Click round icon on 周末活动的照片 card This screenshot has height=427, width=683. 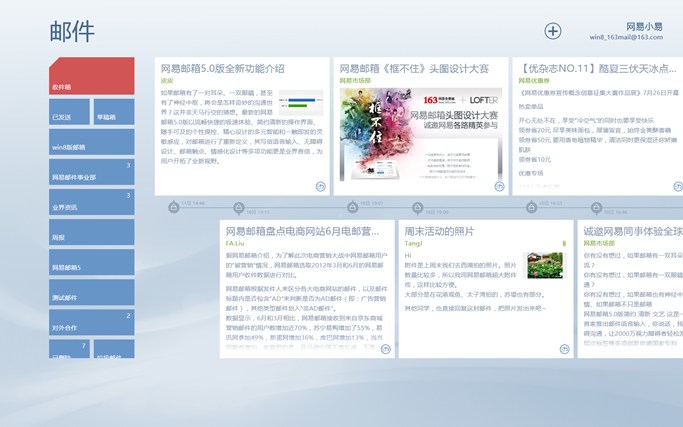coord(564,349)
